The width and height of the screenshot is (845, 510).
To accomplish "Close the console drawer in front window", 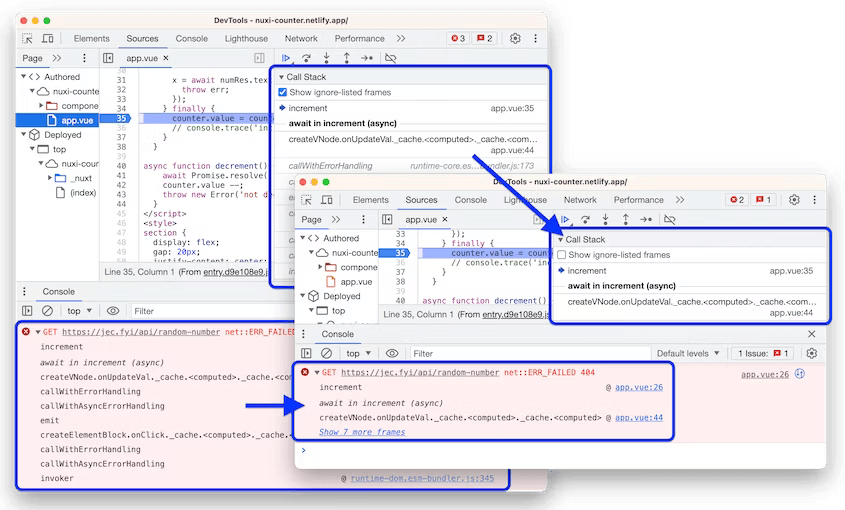I will (812, 334).
